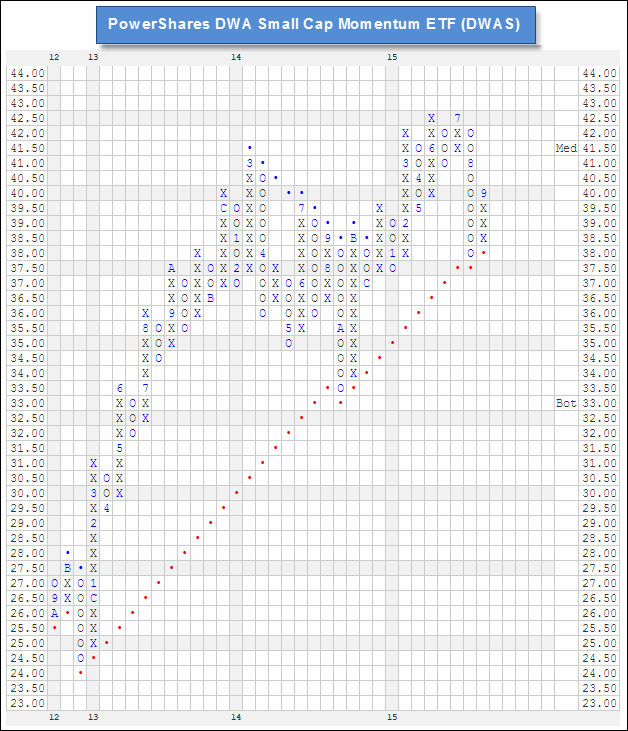Click year 12 marker on bottom axis

click(x=54, y=717)
